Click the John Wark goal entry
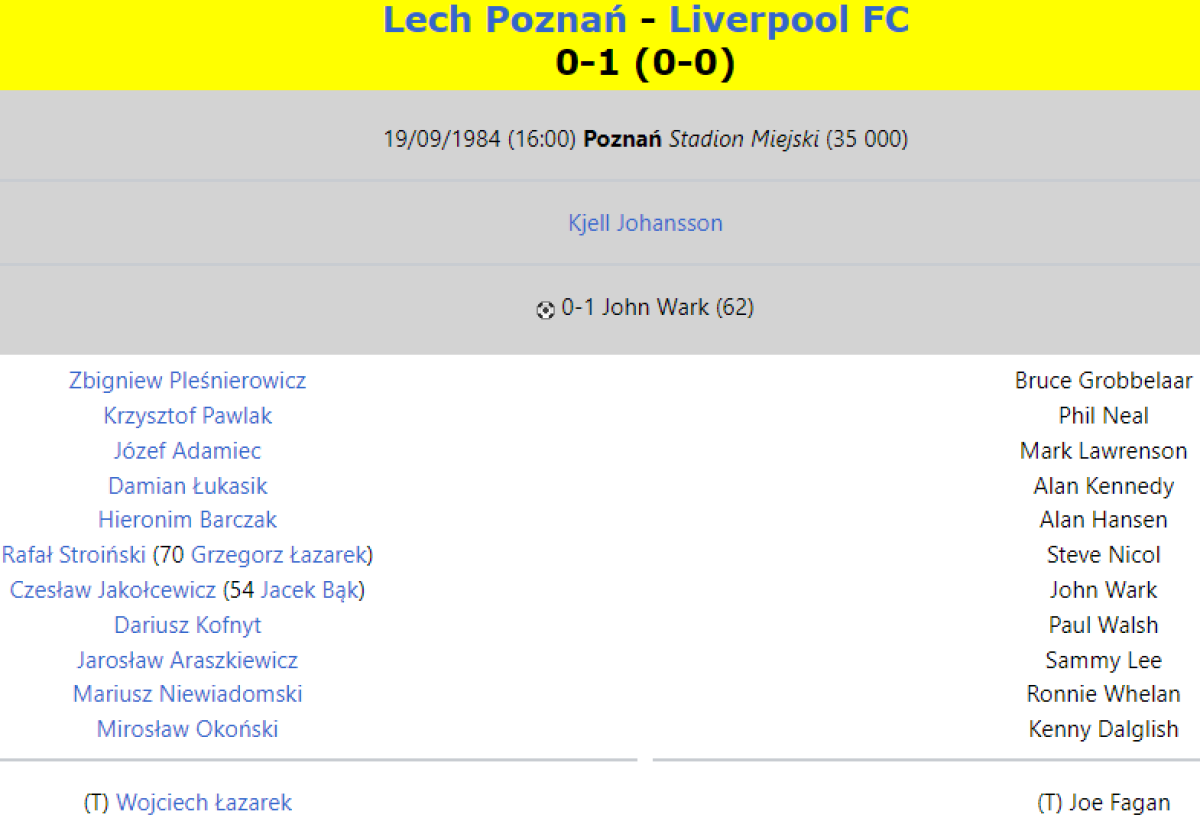Image resolution: width=1200 pixels, height=818 pixels. pos(658,308)
